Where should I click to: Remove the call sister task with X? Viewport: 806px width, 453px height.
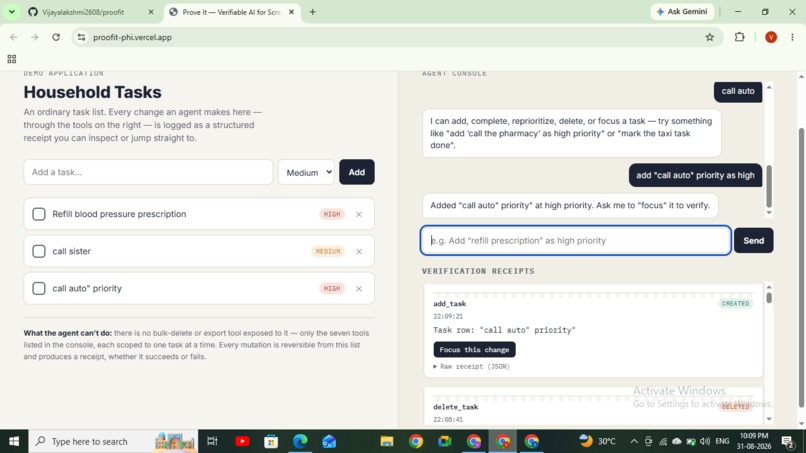[359, 251]
